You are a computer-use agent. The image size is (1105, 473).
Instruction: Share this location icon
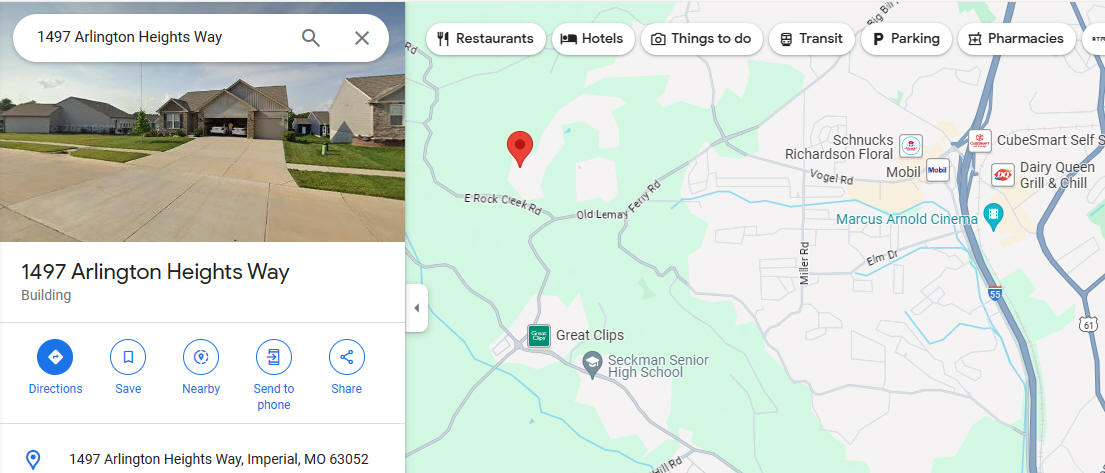[x=347, y=357]
